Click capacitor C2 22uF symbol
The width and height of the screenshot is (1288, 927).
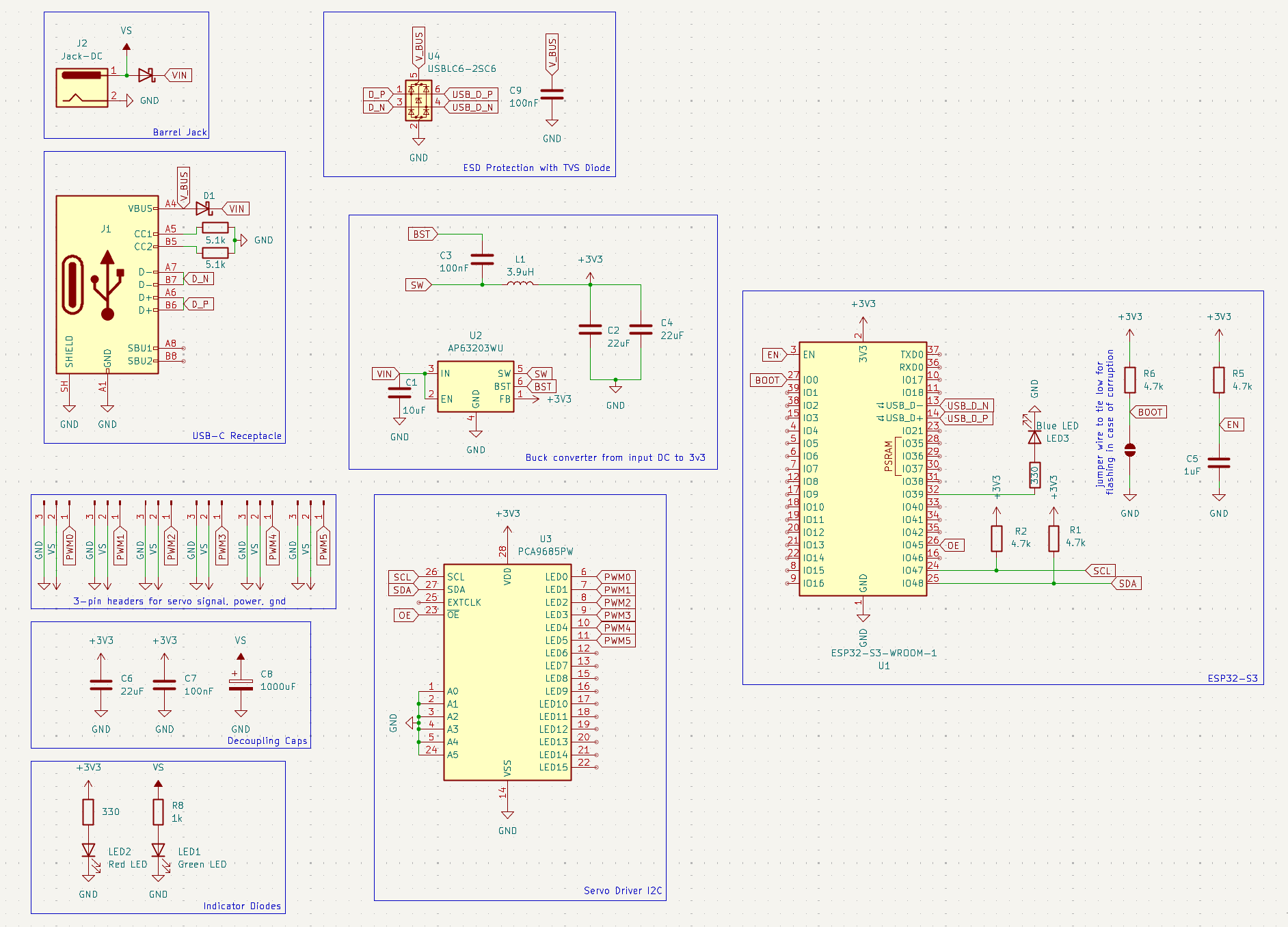click(590, 330)
